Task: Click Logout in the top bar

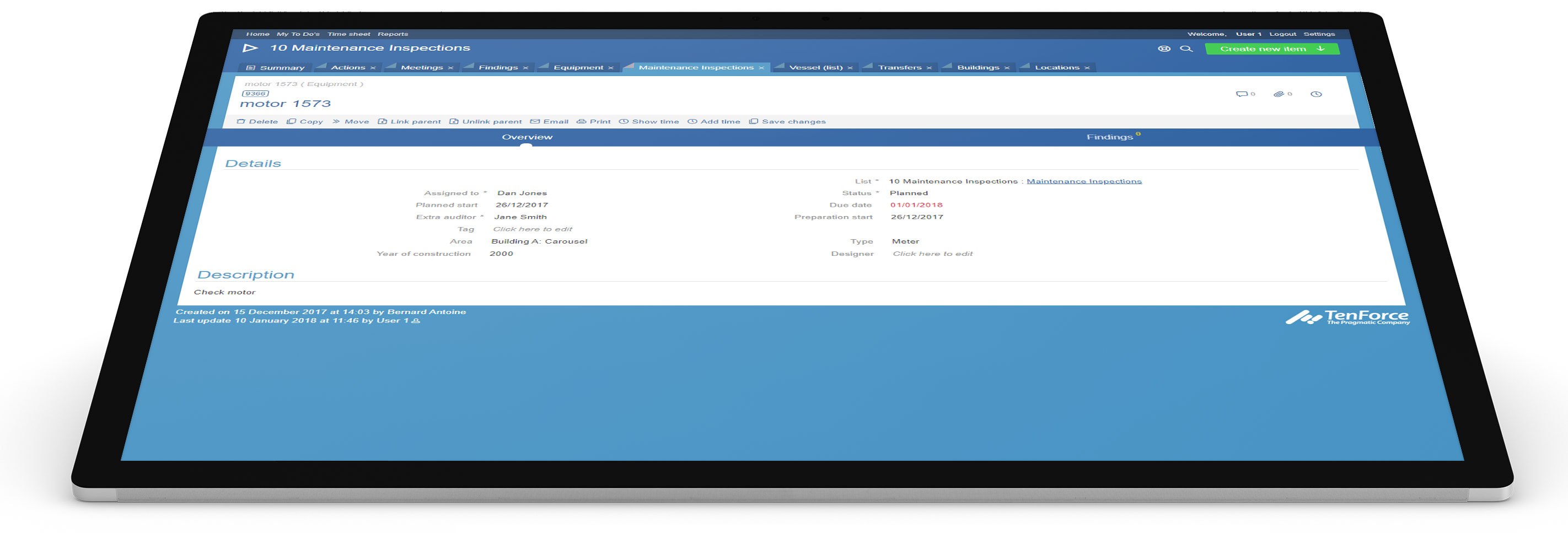Action: tap(1282, 34)
